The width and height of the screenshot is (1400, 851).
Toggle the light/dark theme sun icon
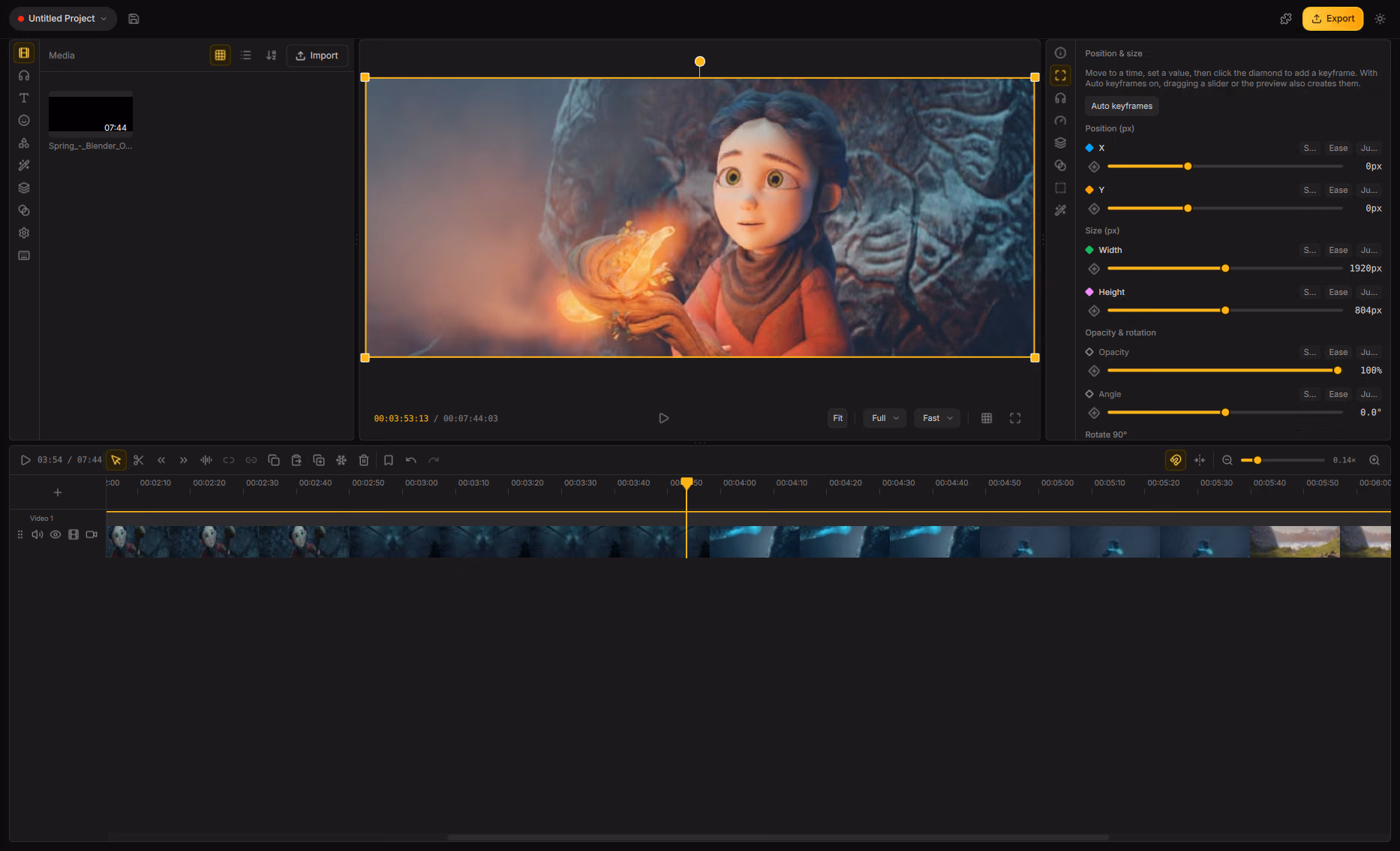1380,19
